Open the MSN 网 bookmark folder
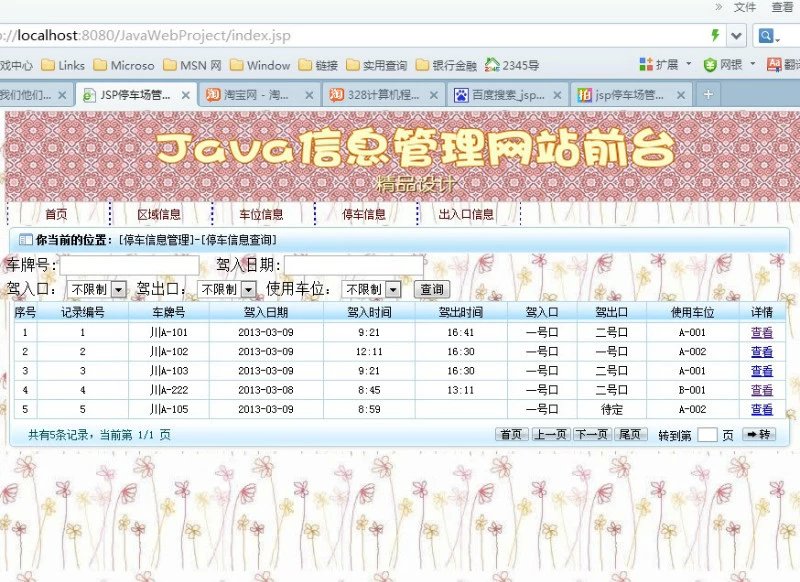Screen dimensions: 800x582 click(x=192, y=65)
